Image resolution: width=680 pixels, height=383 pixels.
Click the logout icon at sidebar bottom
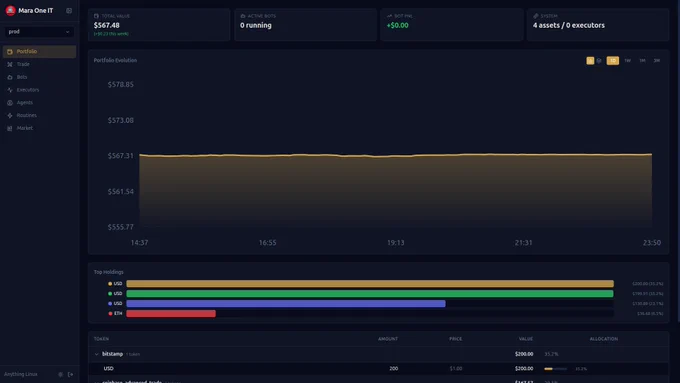(x=70, y=374)
